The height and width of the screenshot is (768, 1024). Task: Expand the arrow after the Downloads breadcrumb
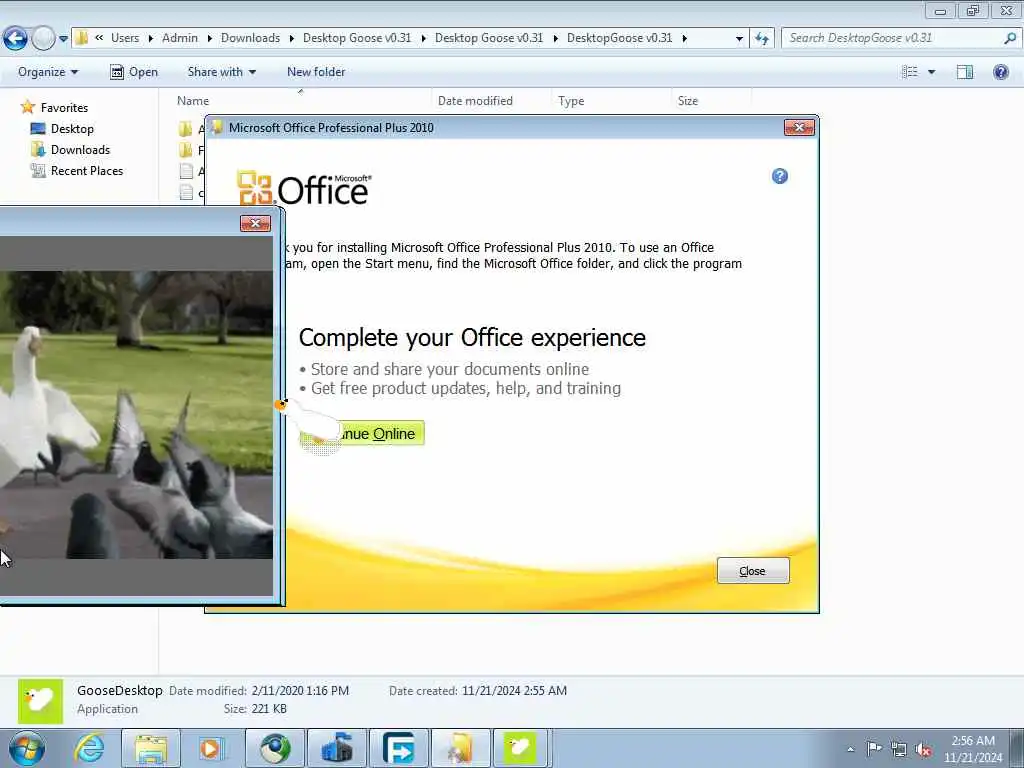291,39
